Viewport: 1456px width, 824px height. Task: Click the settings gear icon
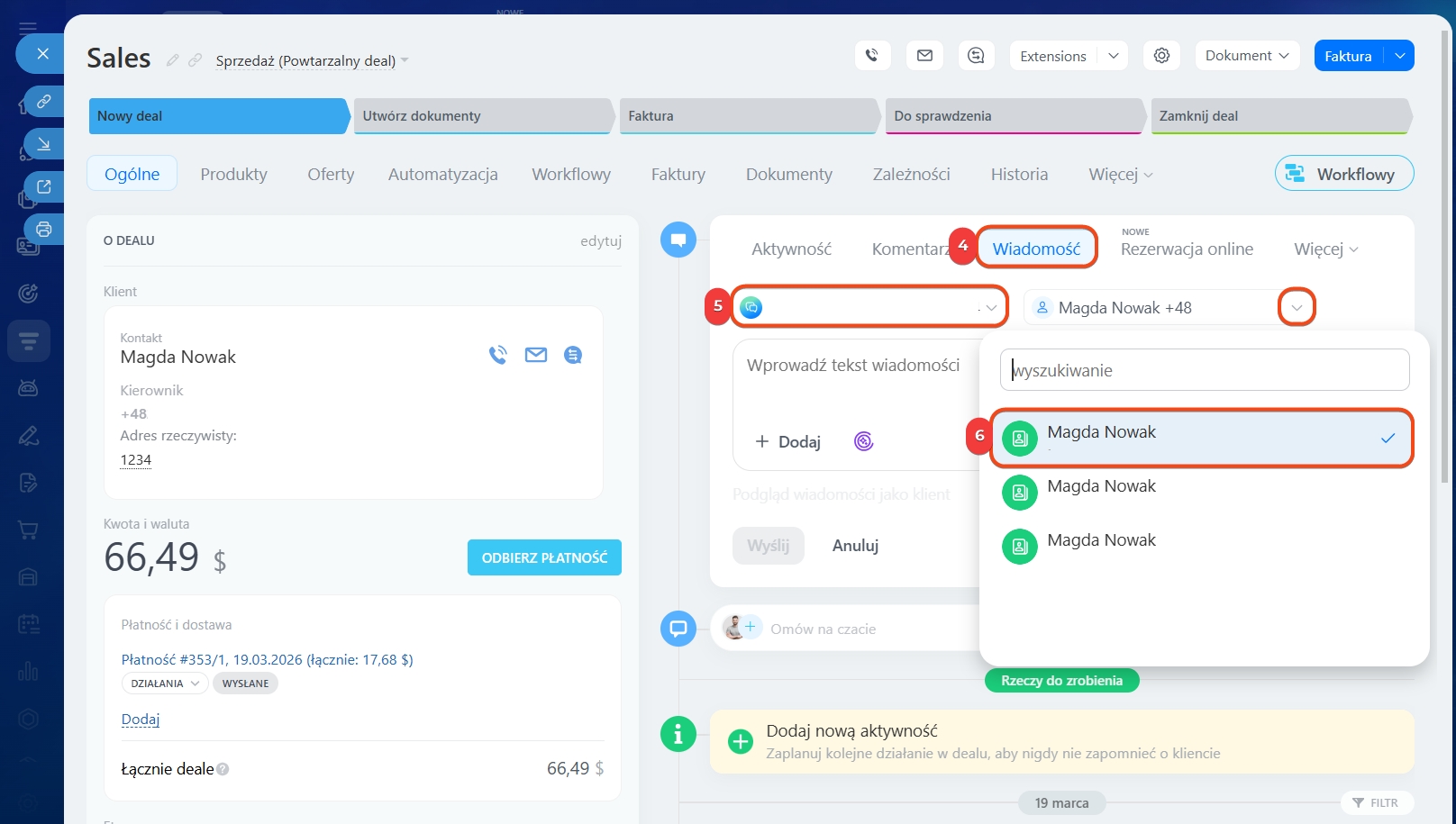point(1161,56)
